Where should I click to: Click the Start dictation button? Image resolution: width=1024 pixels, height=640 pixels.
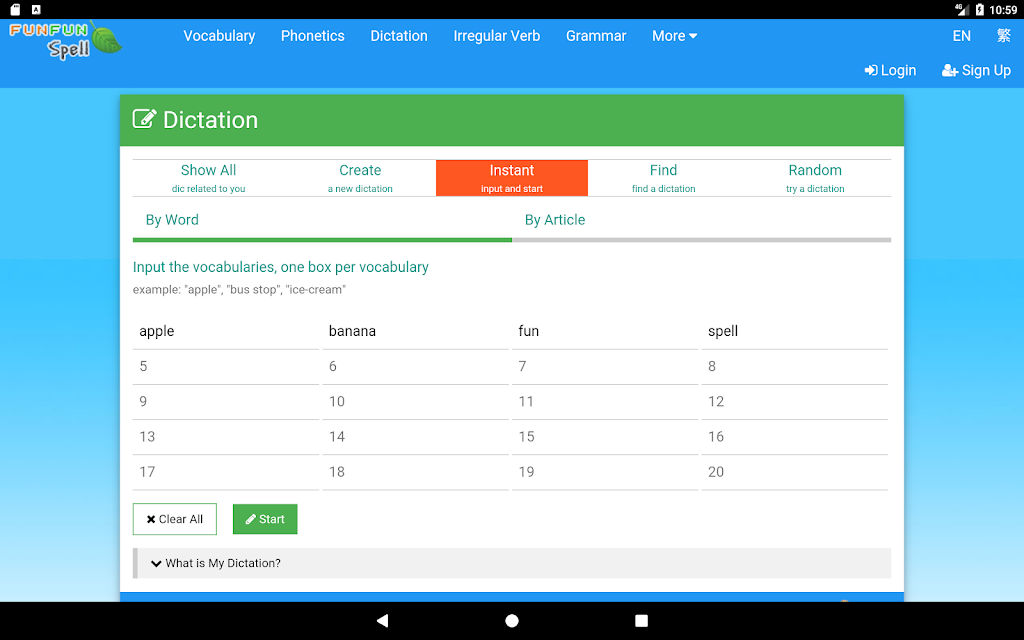point(265,519)
